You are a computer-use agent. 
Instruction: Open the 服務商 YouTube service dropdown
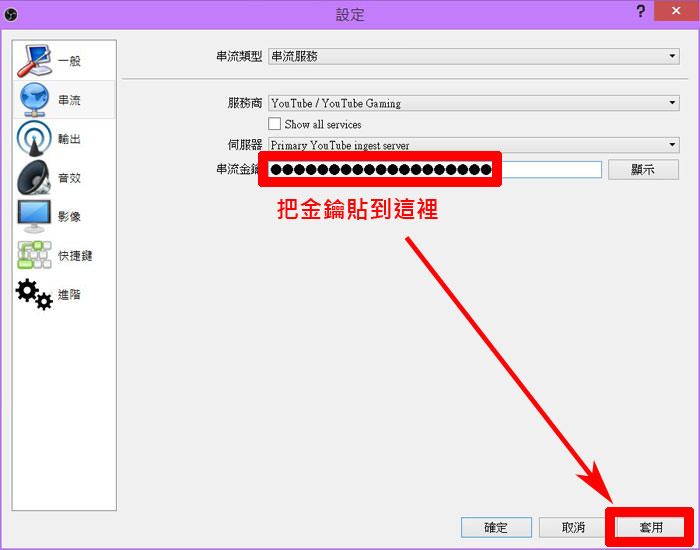(474, 103)
